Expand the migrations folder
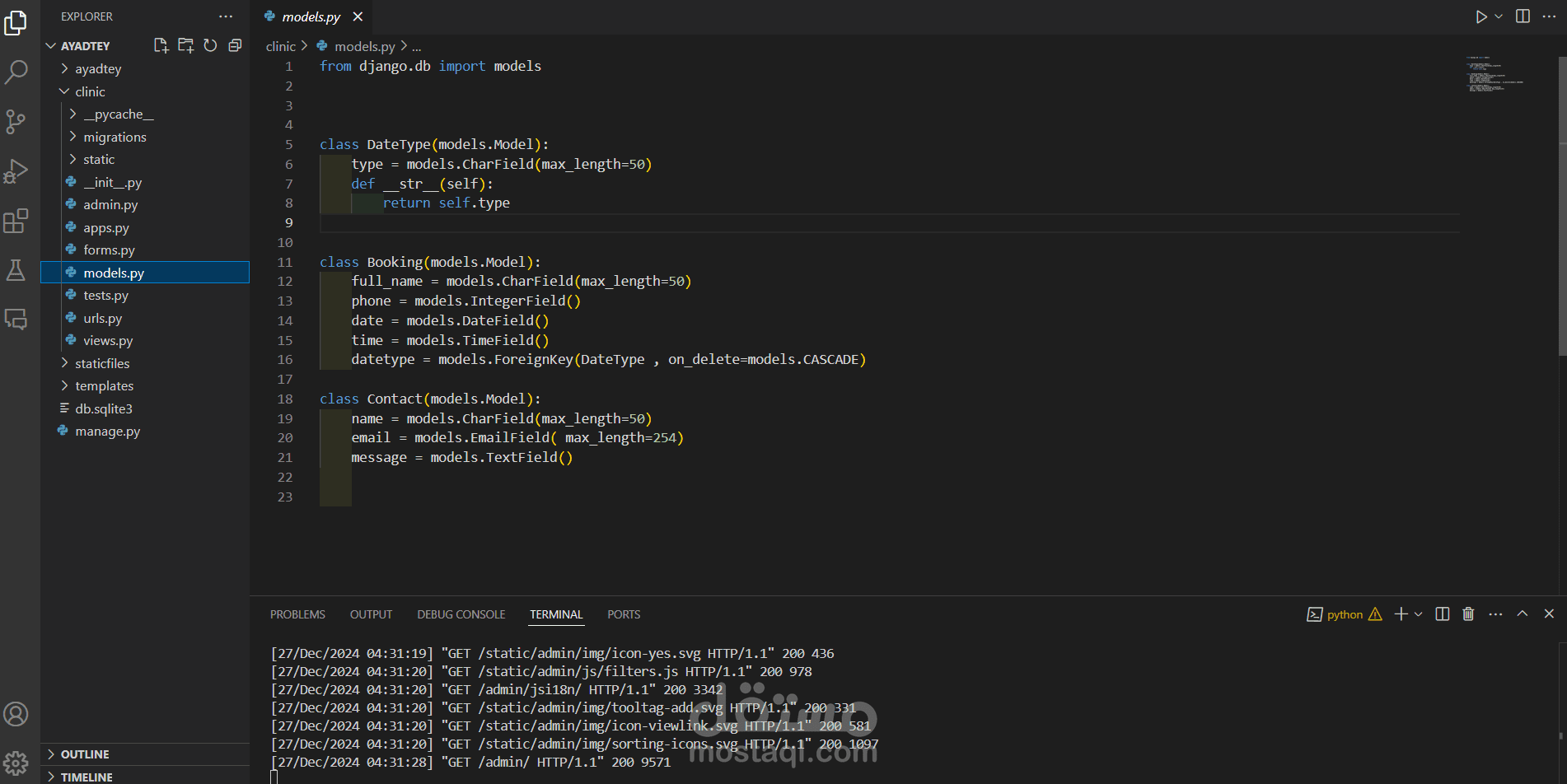The height and width of the screenshot is (784, 1567). tap(115, 137)
